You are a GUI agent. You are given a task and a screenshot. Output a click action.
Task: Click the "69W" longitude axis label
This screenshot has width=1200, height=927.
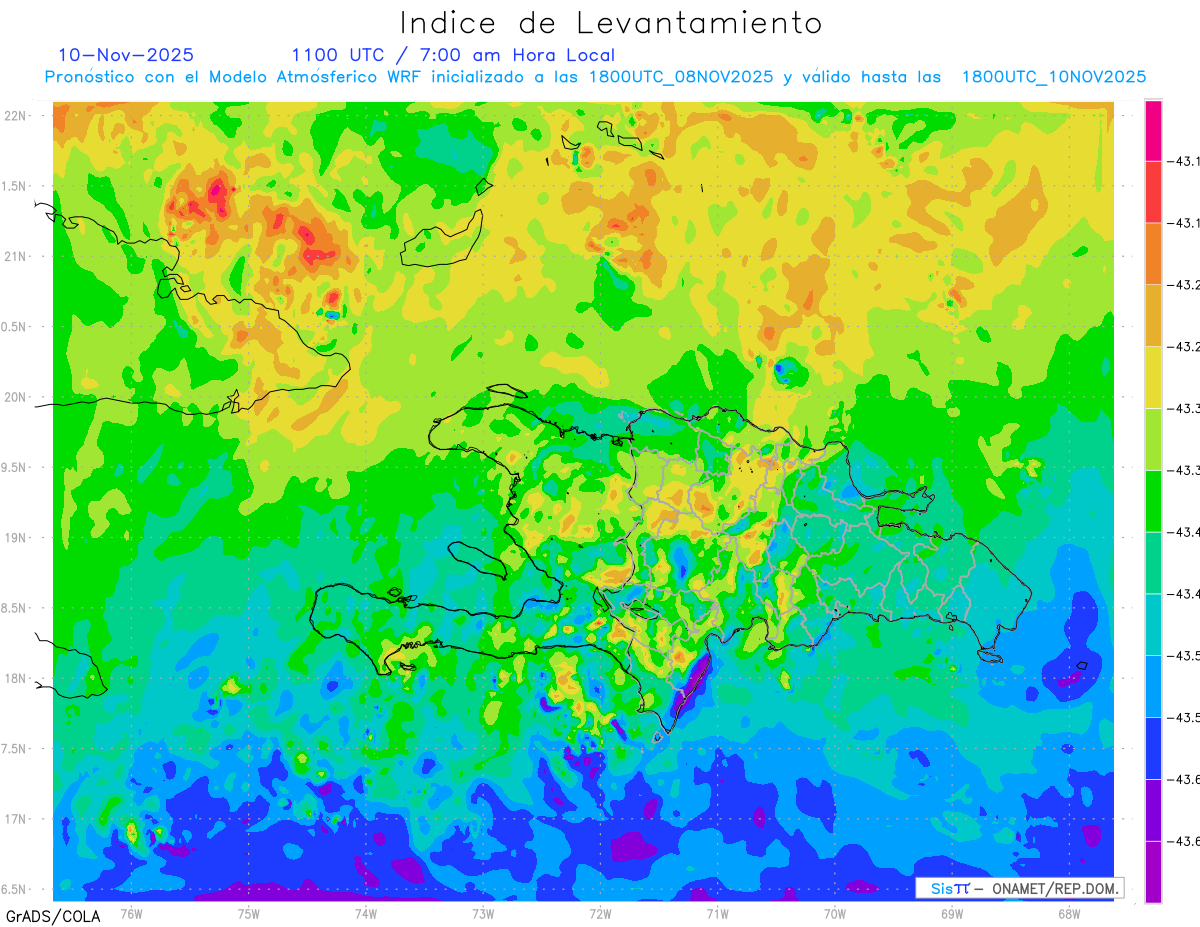(x=952, y=914)
